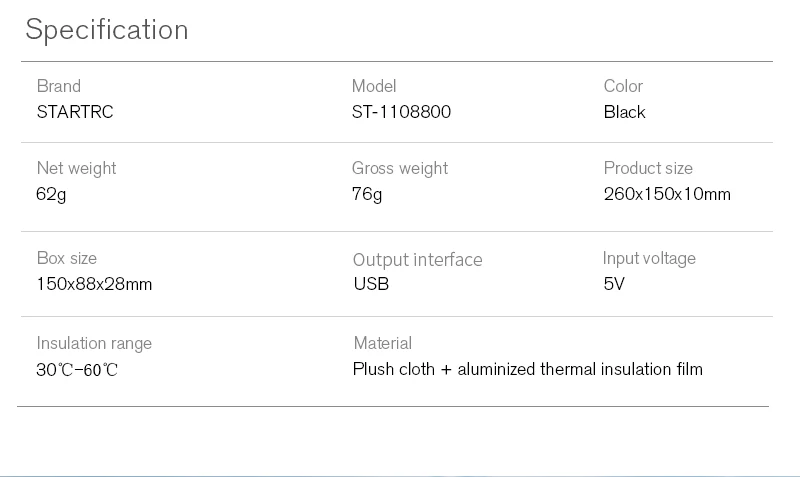Image resolution: width=800 pixels, height=477 pixels.
Task: Click the 260x150x10mm product size value
Action: [667, 194]
